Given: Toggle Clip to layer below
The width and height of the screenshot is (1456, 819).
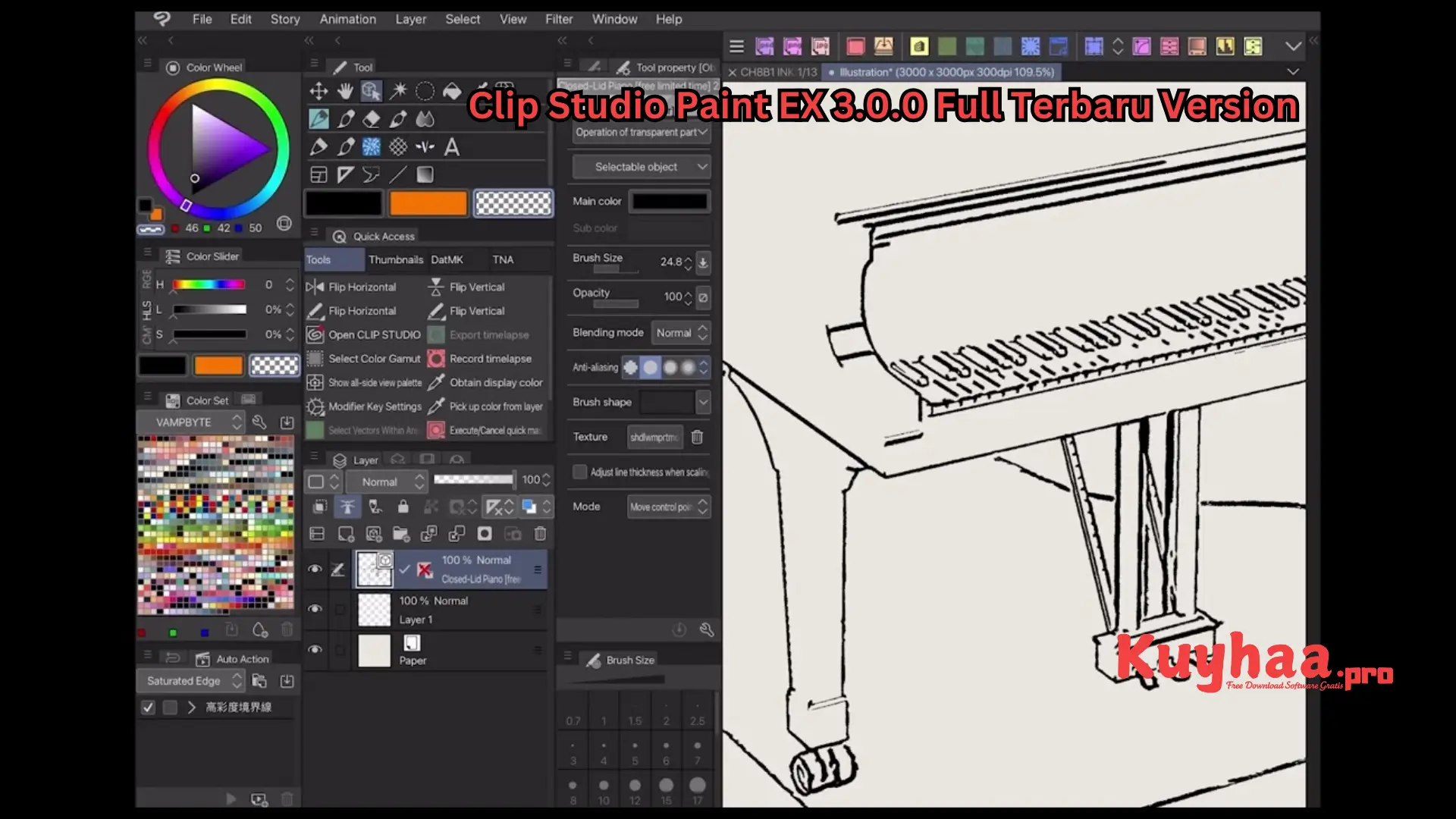Looking at the screenshot, I should click(x=319, y=507).
